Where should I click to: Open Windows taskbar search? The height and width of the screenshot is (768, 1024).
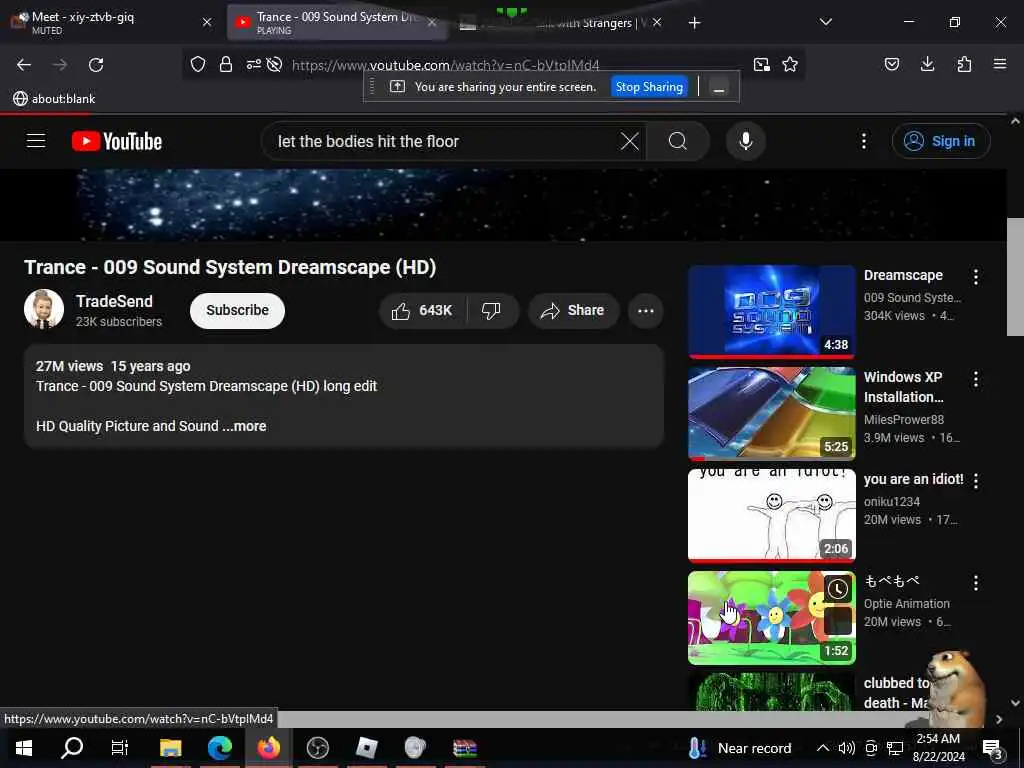[72, 748]
